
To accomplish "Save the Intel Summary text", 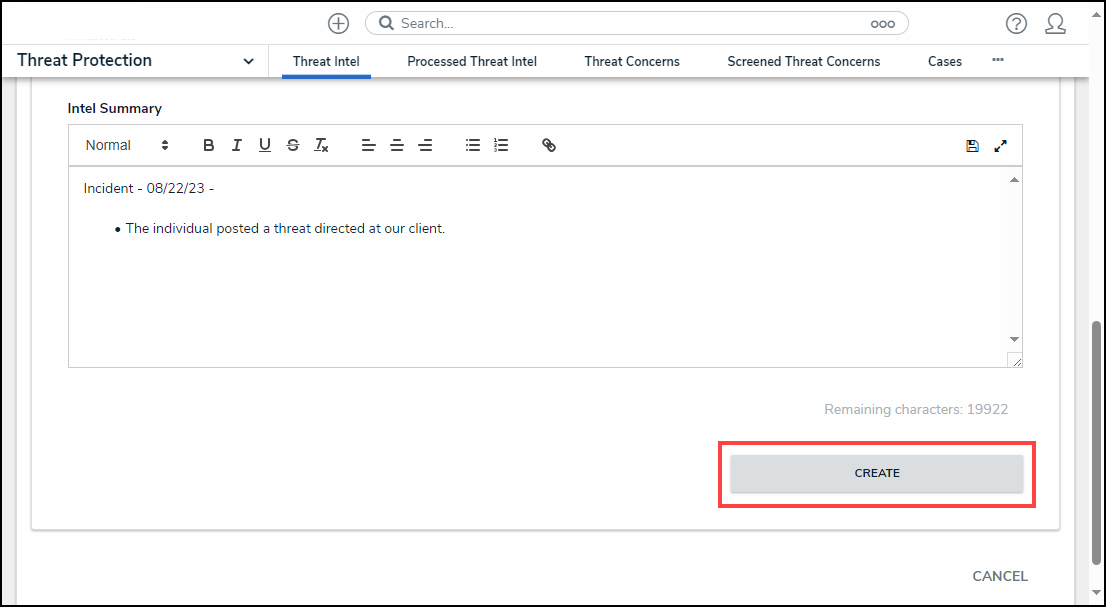I will 972,146.
